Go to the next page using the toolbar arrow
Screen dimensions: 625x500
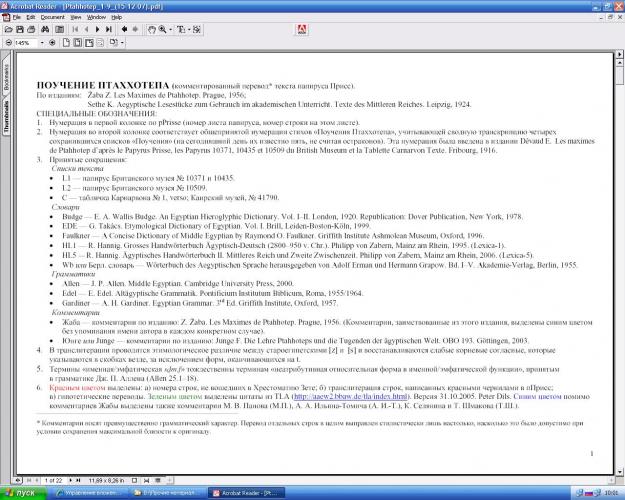96,30
